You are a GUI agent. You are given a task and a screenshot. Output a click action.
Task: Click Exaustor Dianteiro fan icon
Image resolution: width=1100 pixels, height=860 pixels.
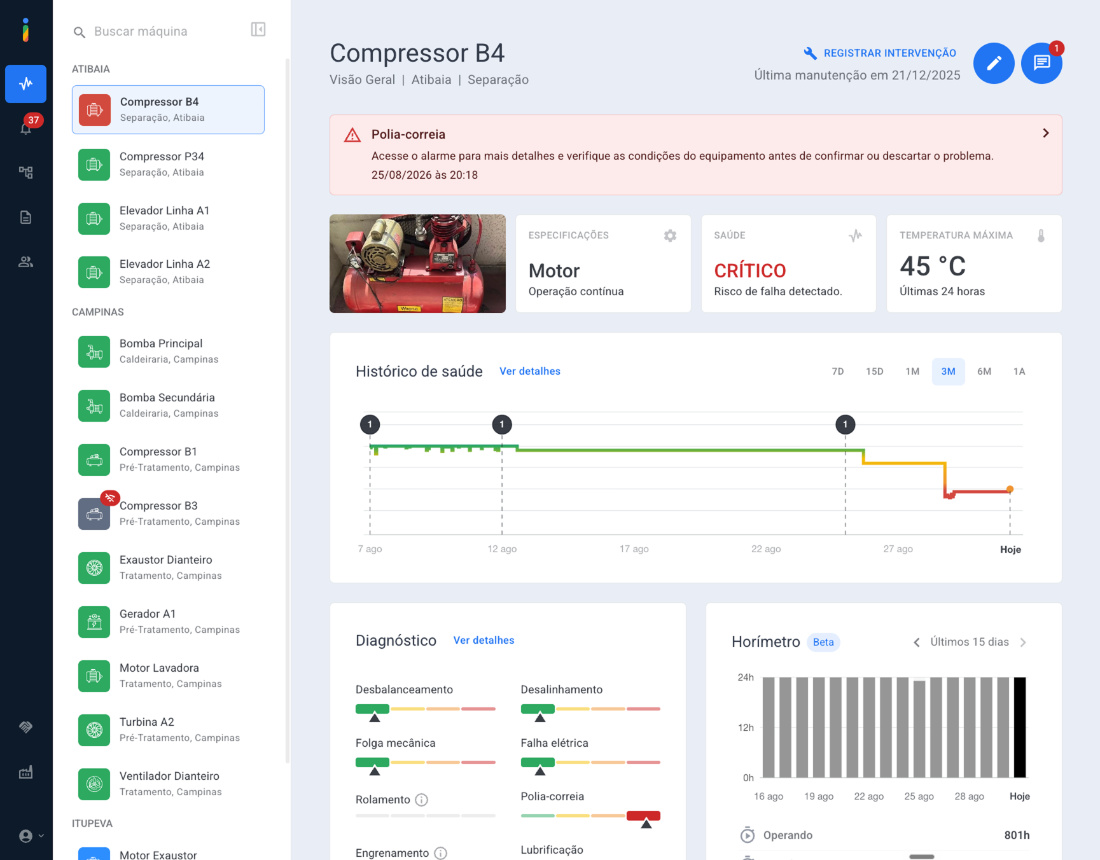coord(94,567)
